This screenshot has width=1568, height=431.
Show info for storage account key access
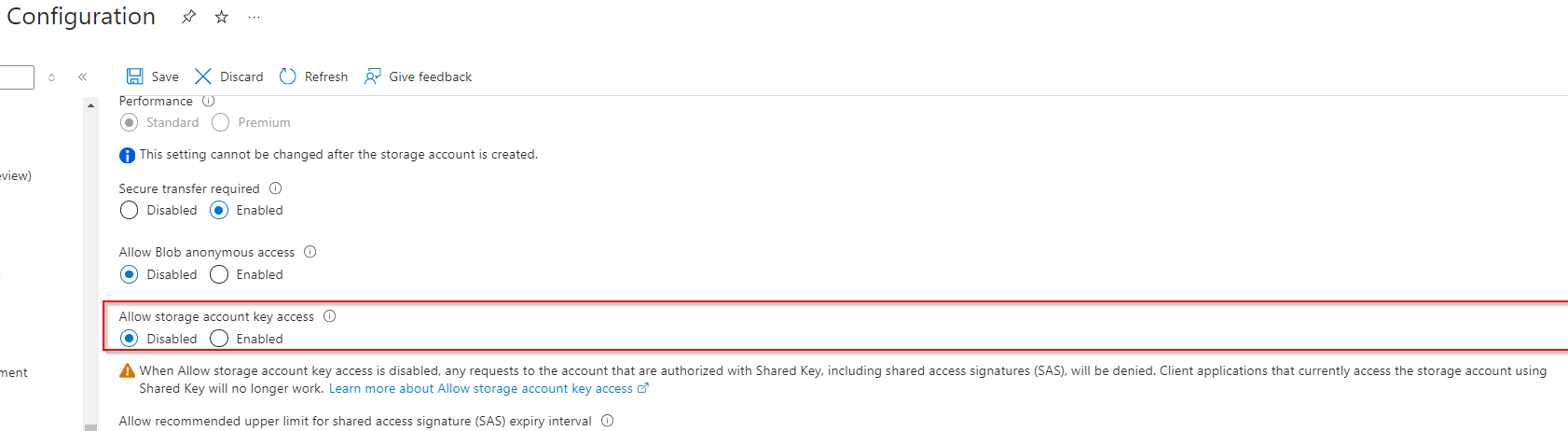pyautogui.click(x=330, y=316)
